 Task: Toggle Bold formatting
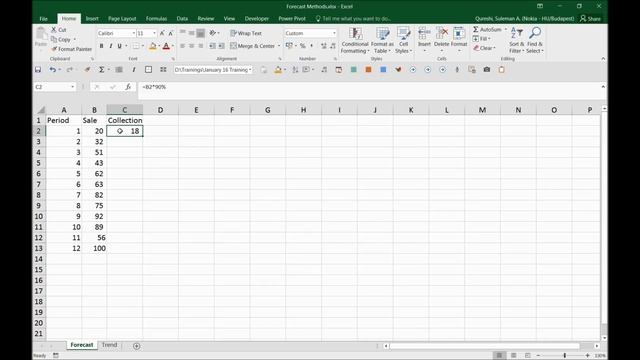(101, 46)
